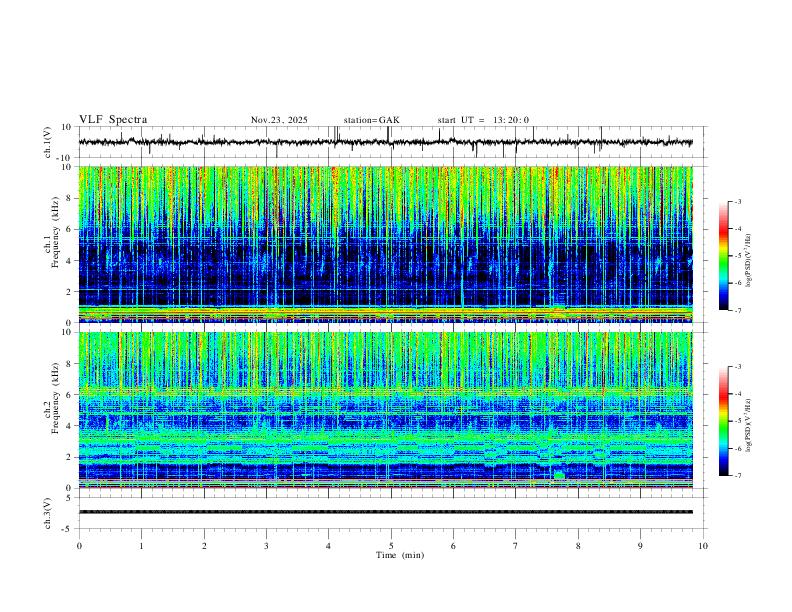Click the "-6" label on upper colorbar
This screenshot has width=792, height=612.
737,283
